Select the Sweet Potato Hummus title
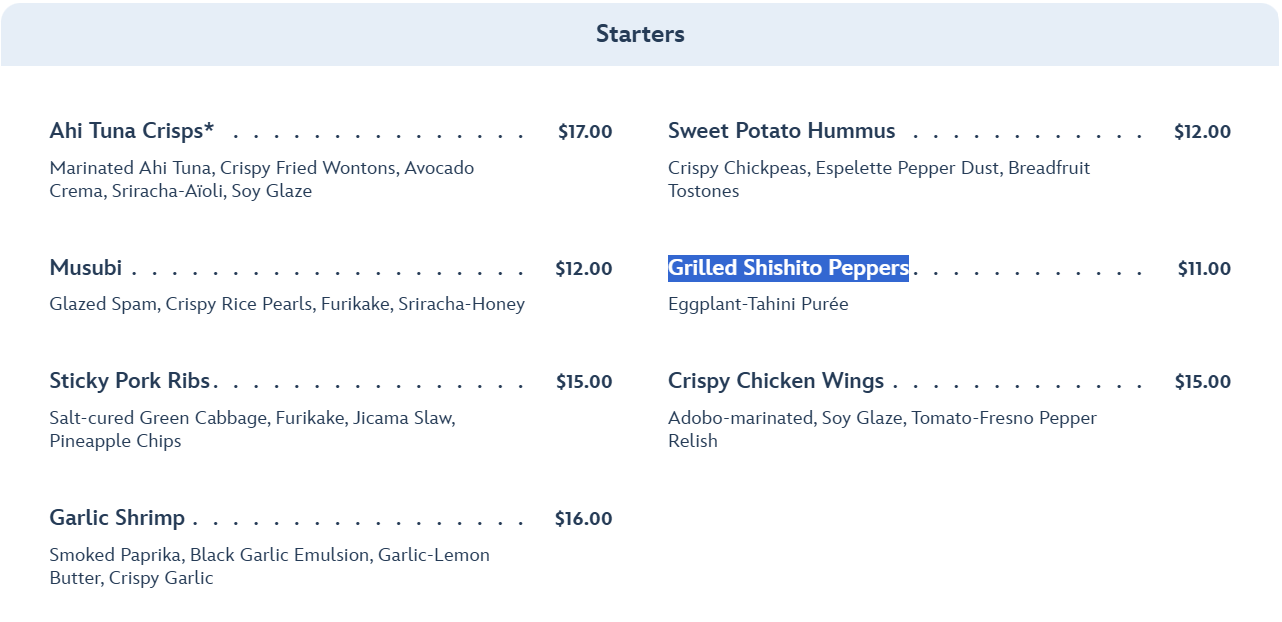Viewport: 1282px width, 622px height. point(781,131)
